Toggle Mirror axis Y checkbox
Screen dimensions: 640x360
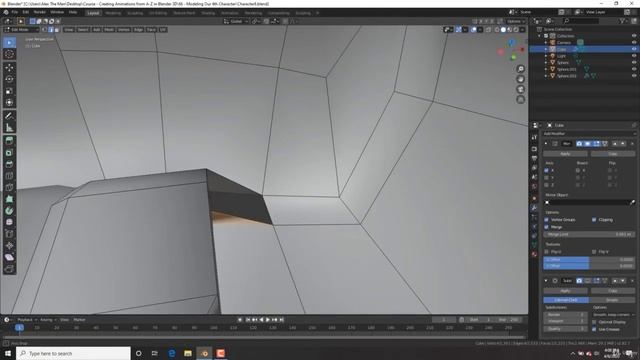[547, 178]
